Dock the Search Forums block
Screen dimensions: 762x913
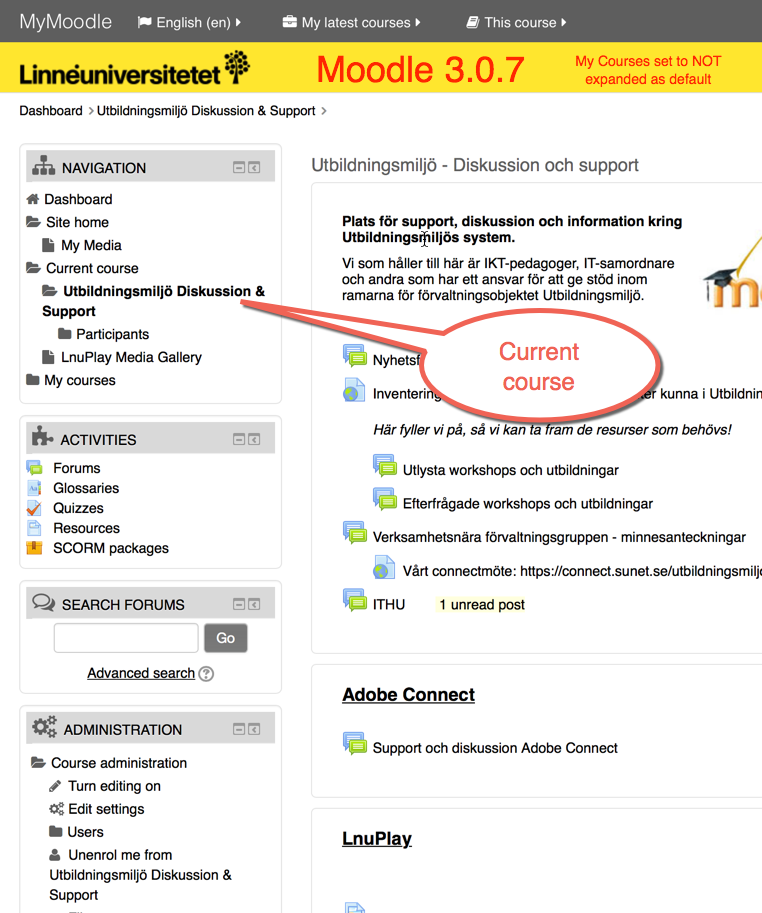pos(254,604)
